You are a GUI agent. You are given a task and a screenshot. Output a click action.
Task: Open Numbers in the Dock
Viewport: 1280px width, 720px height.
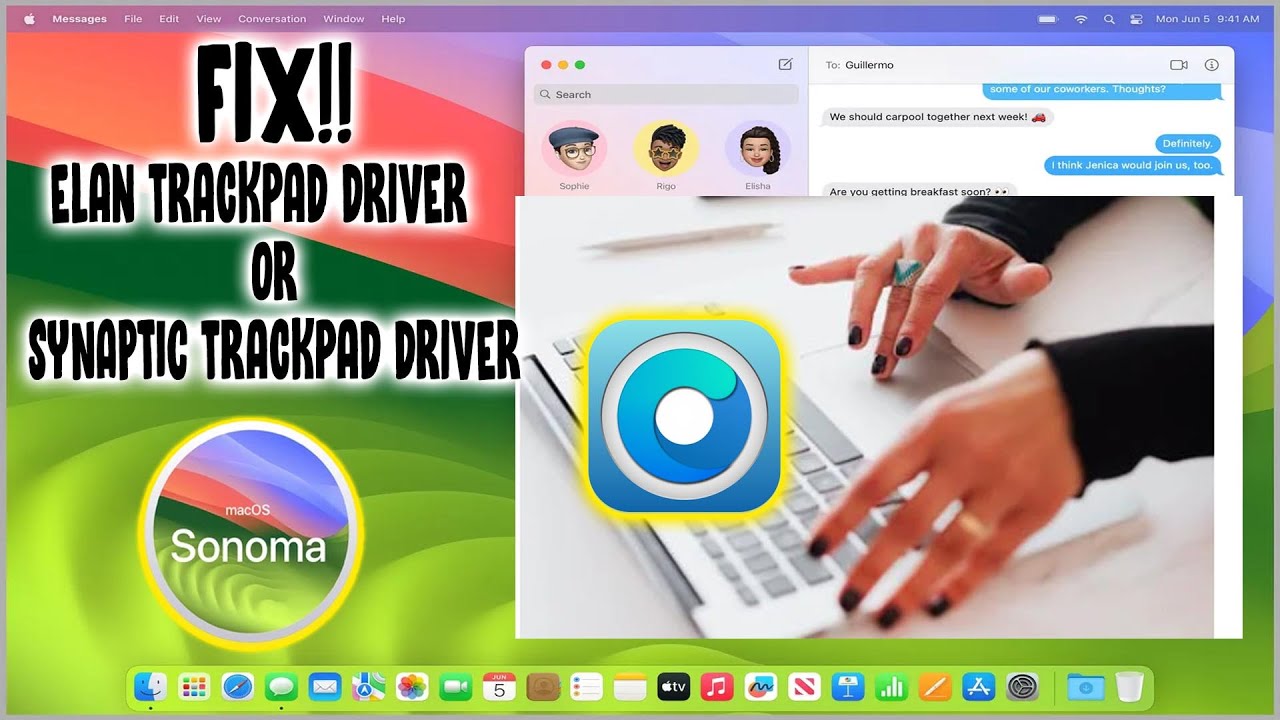(x=891, y=687)
